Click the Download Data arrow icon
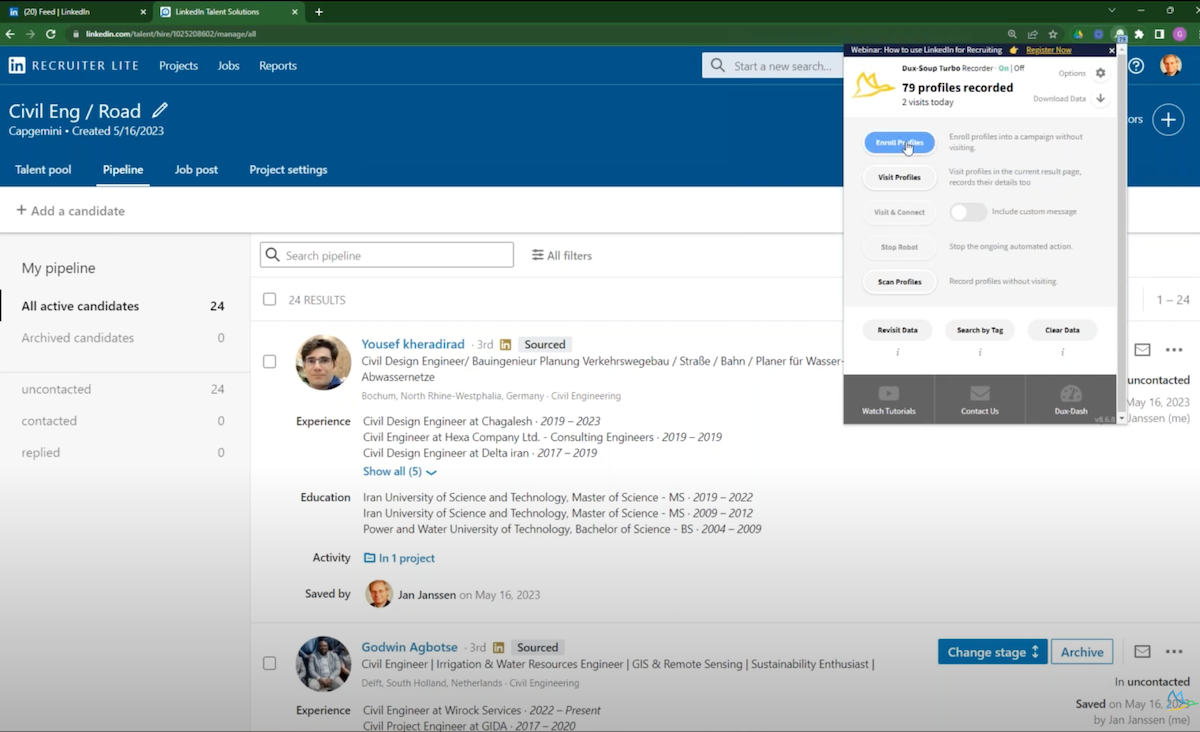The image size is (1200, 732). [1100, 99]
